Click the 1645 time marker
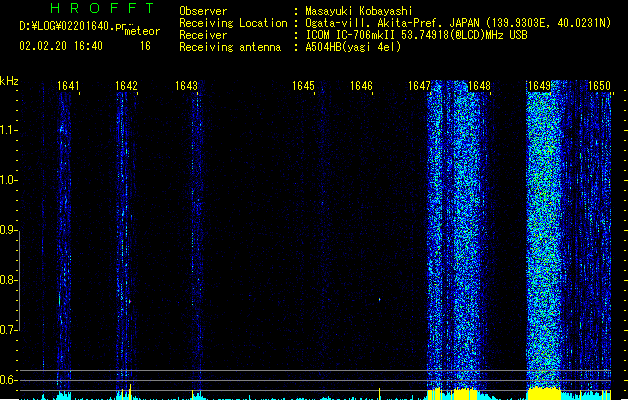Image resolution: width=629 pixels, height=400 pixels. pos(303,86)
